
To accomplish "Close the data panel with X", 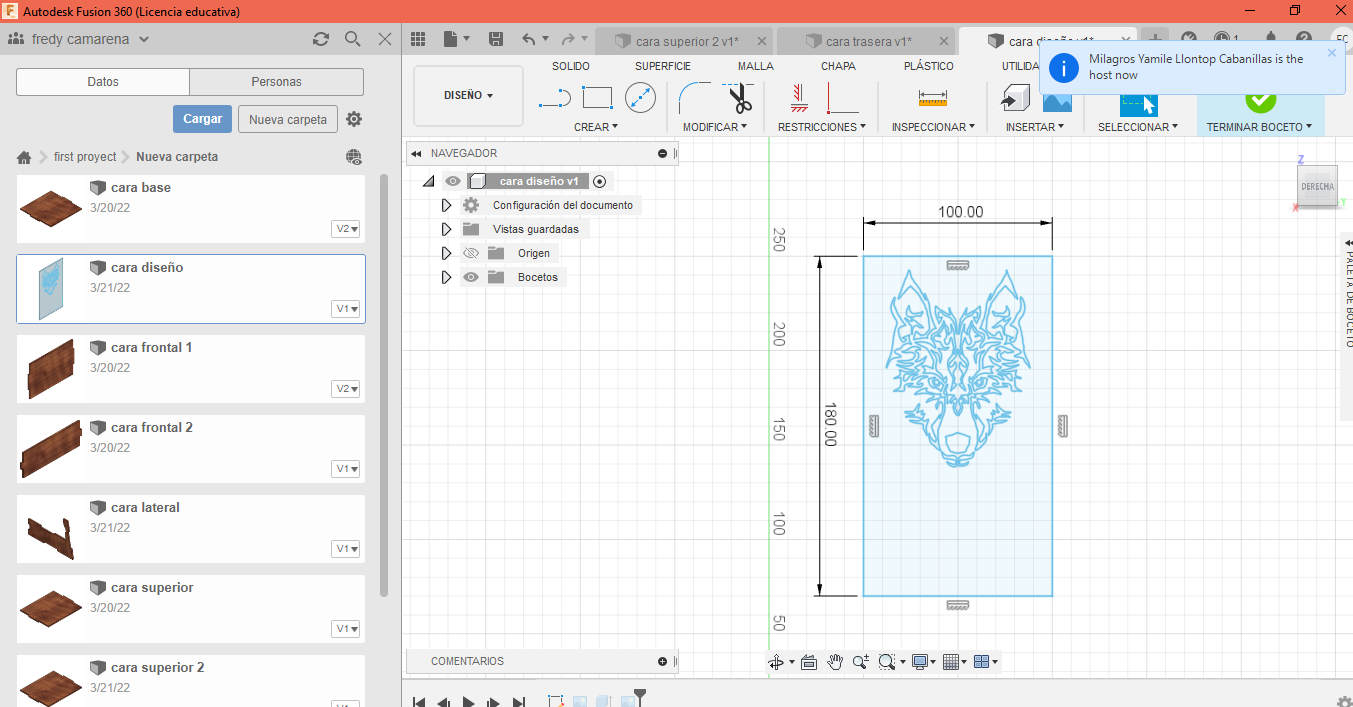I will pyautogui.click(x=385, y=39).
